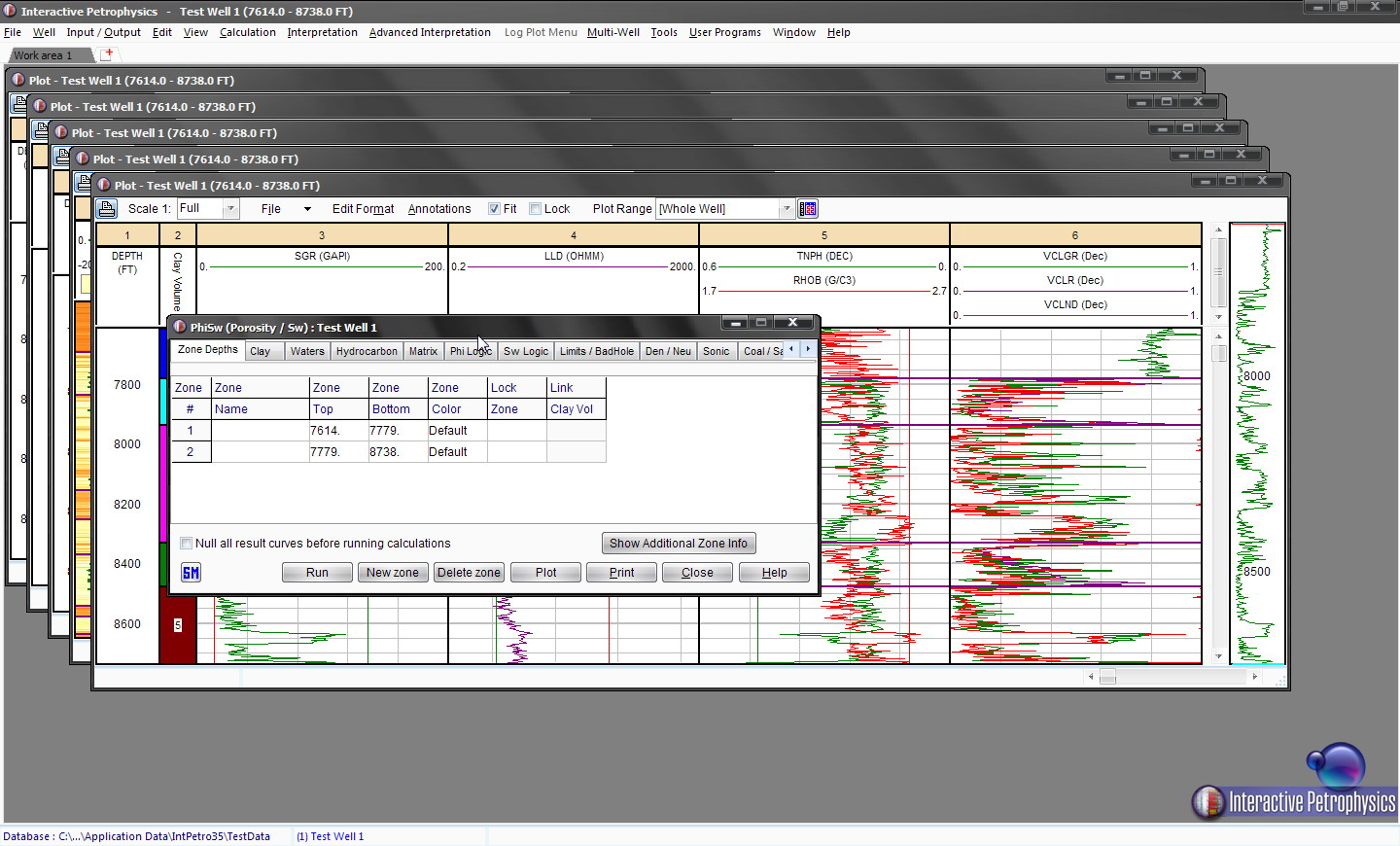Screen dimensions: 1400x846
Task: Click the New zone button
Action: point(393,573)
